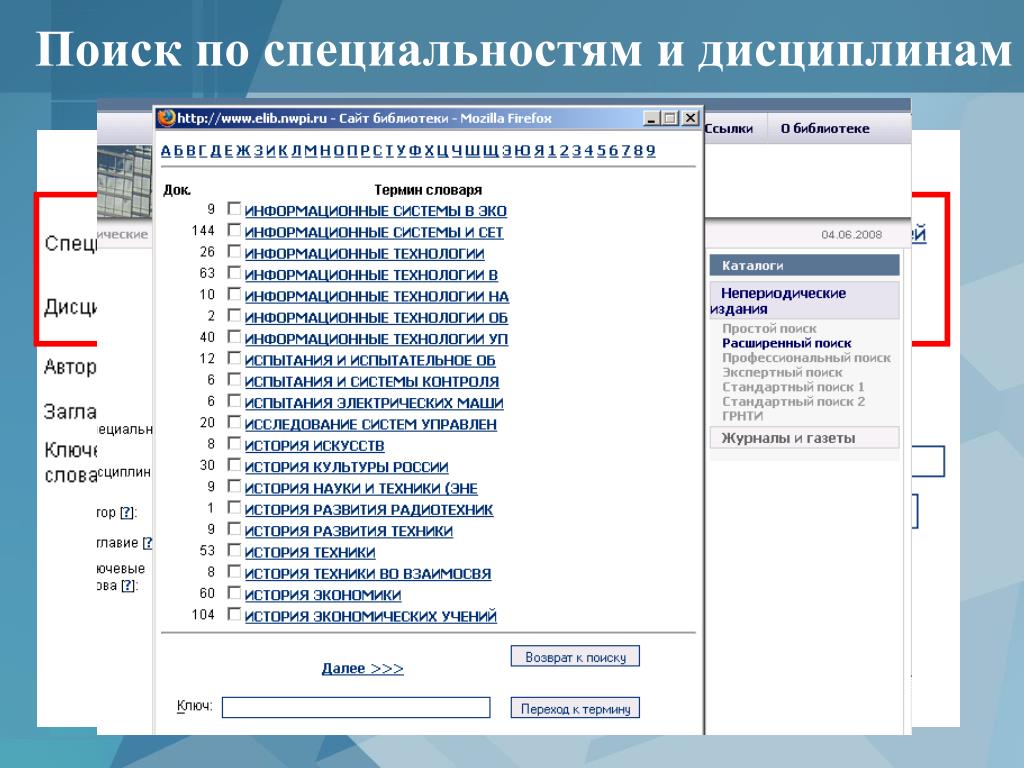Select checkbox for ИНФОРМАЦИОННЫЕ ТЕХНОЛОГИИ ОБ
The height and width of the screenshot is (768, 1024).
point(234,315)
